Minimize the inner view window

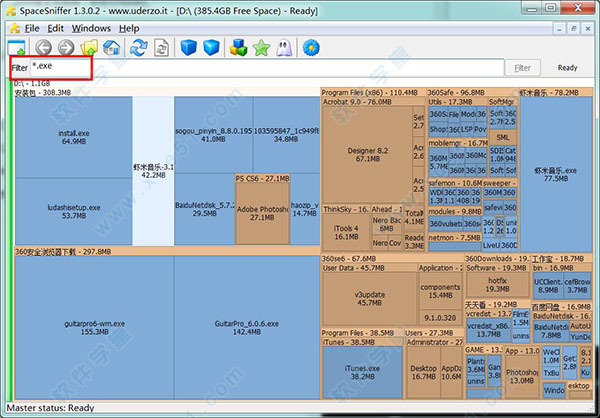click(x=560, y=28)
